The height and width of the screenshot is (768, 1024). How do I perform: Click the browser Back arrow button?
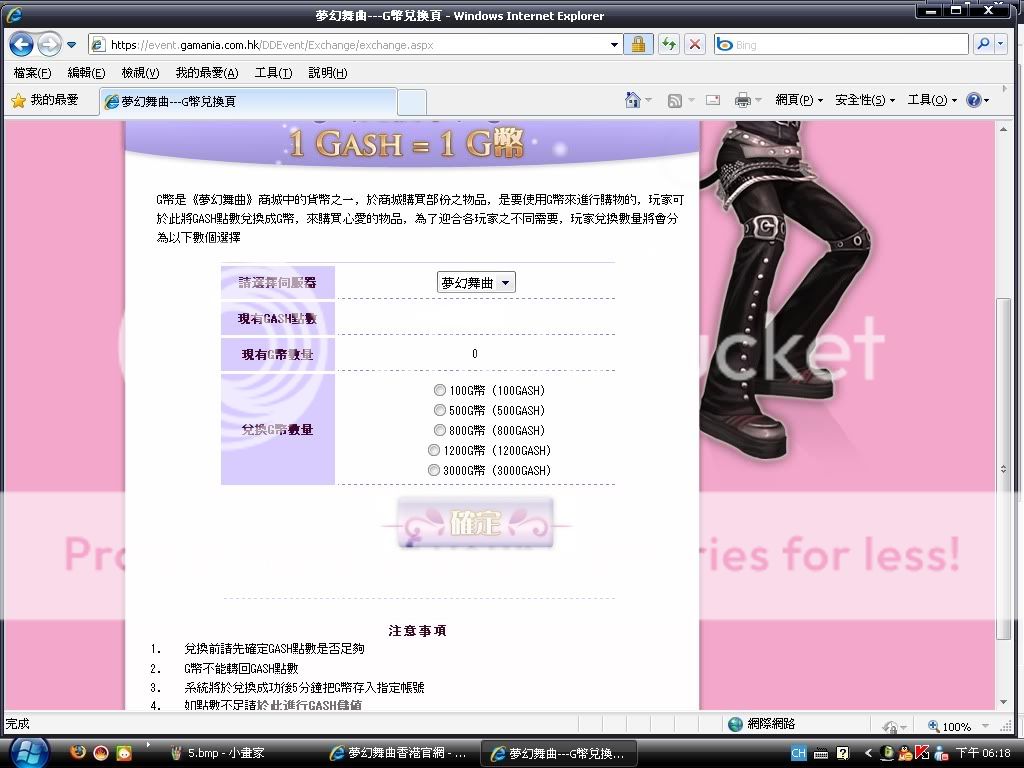[22, 45]
